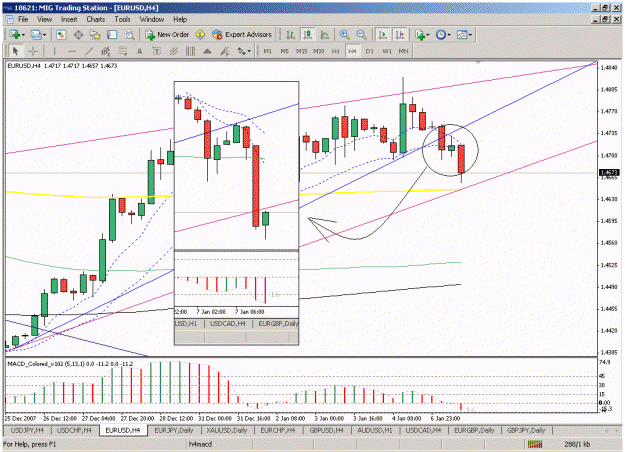Switch timeframe to D1
625x452 pixels.
coord(369,51)
